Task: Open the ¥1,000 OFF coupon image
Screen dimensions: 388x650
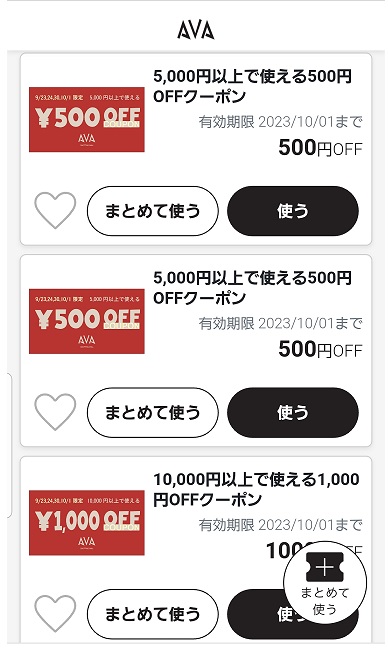Action: (x=87, y=523)
